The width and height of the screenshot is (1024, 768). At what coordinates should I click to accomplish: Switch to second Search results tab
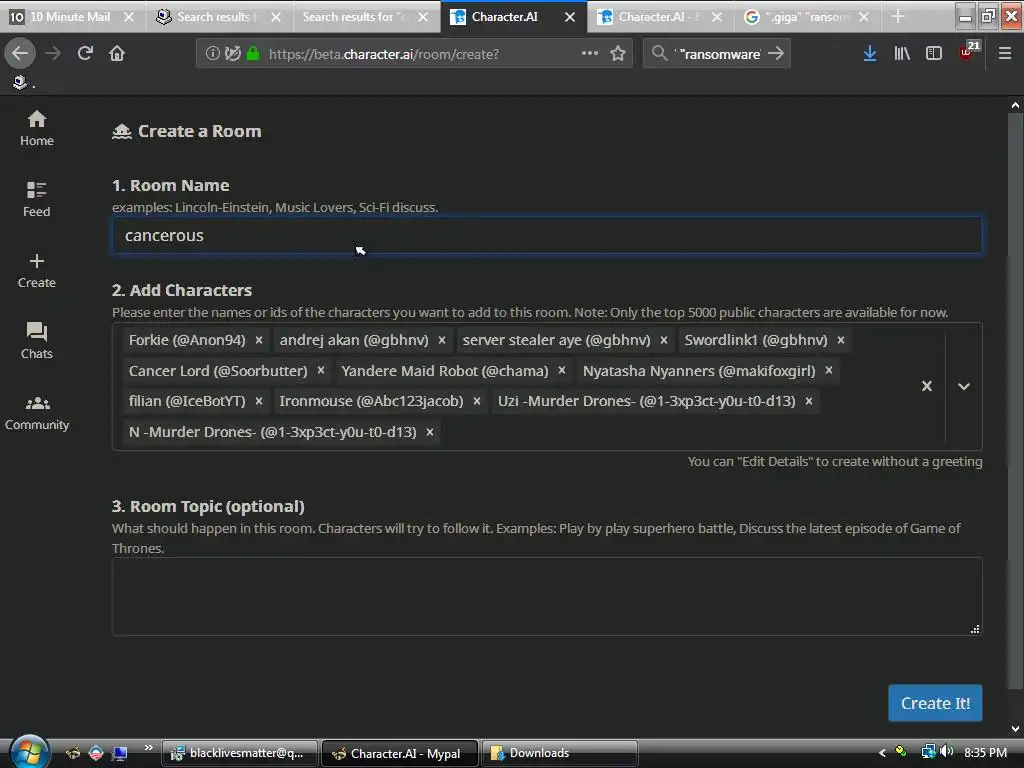pyautogui.click(x=364, y=17)
